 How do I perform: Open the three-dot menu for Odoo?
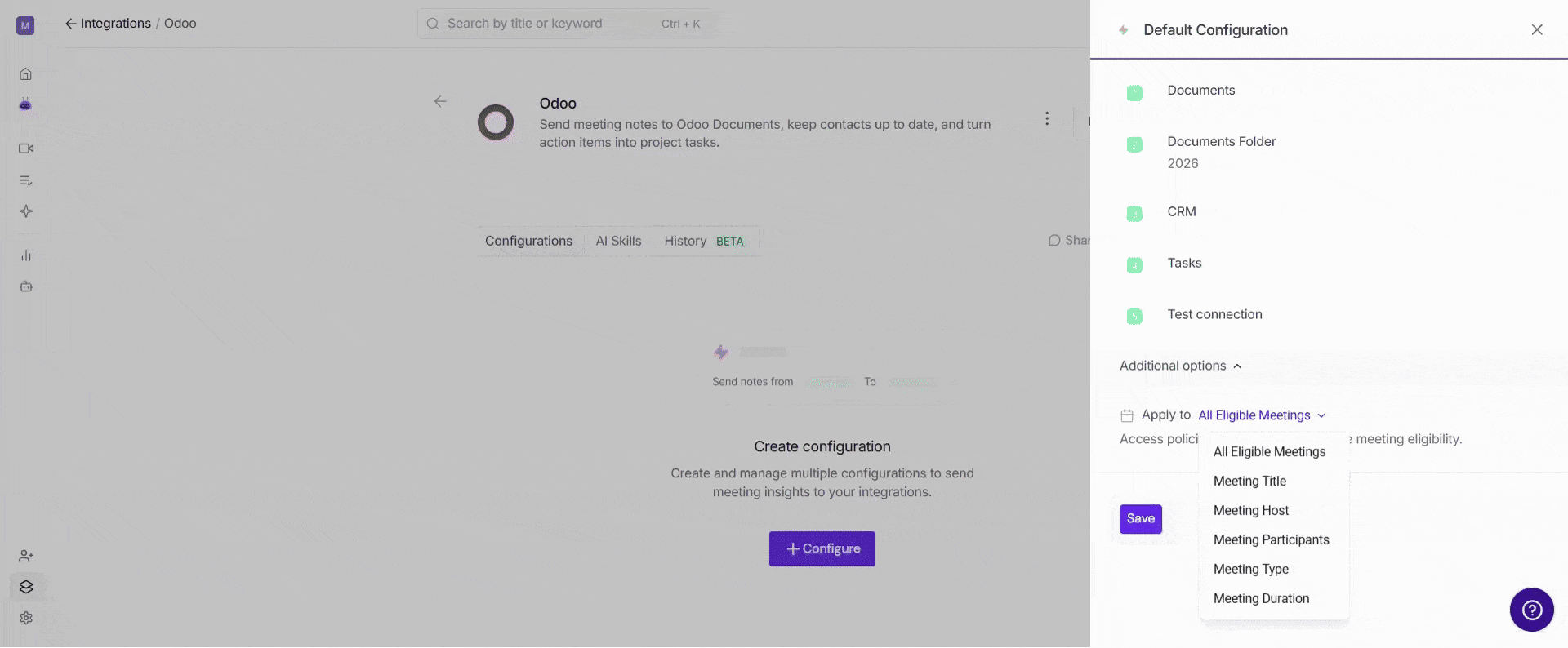(1047, 118)
